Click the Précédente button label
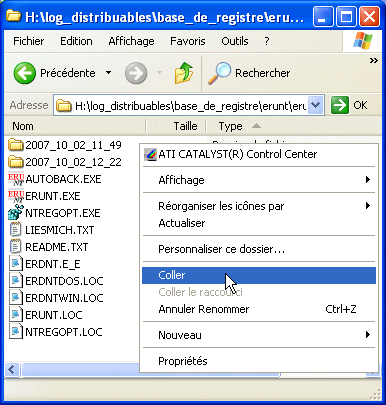This screenshot has width=386, height=405. 68,73
